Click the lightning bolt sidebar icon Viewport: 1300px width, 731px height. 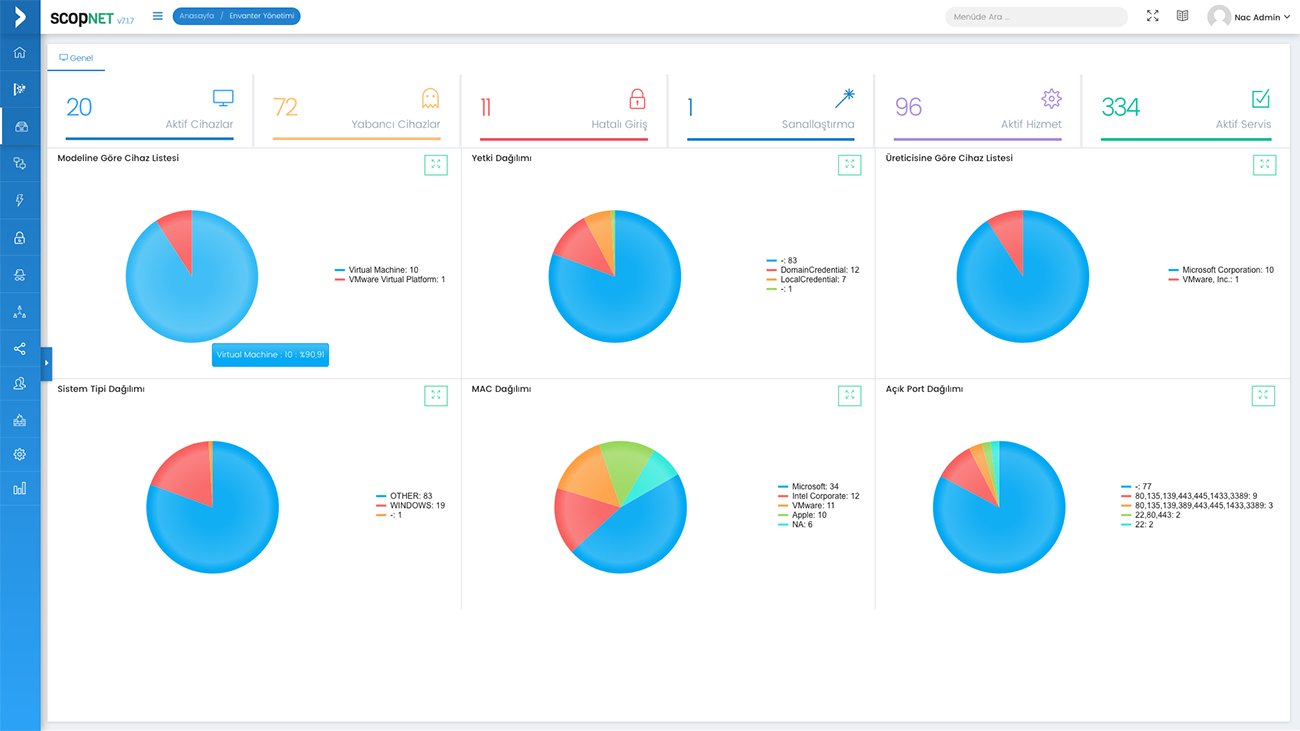(20, 201)
